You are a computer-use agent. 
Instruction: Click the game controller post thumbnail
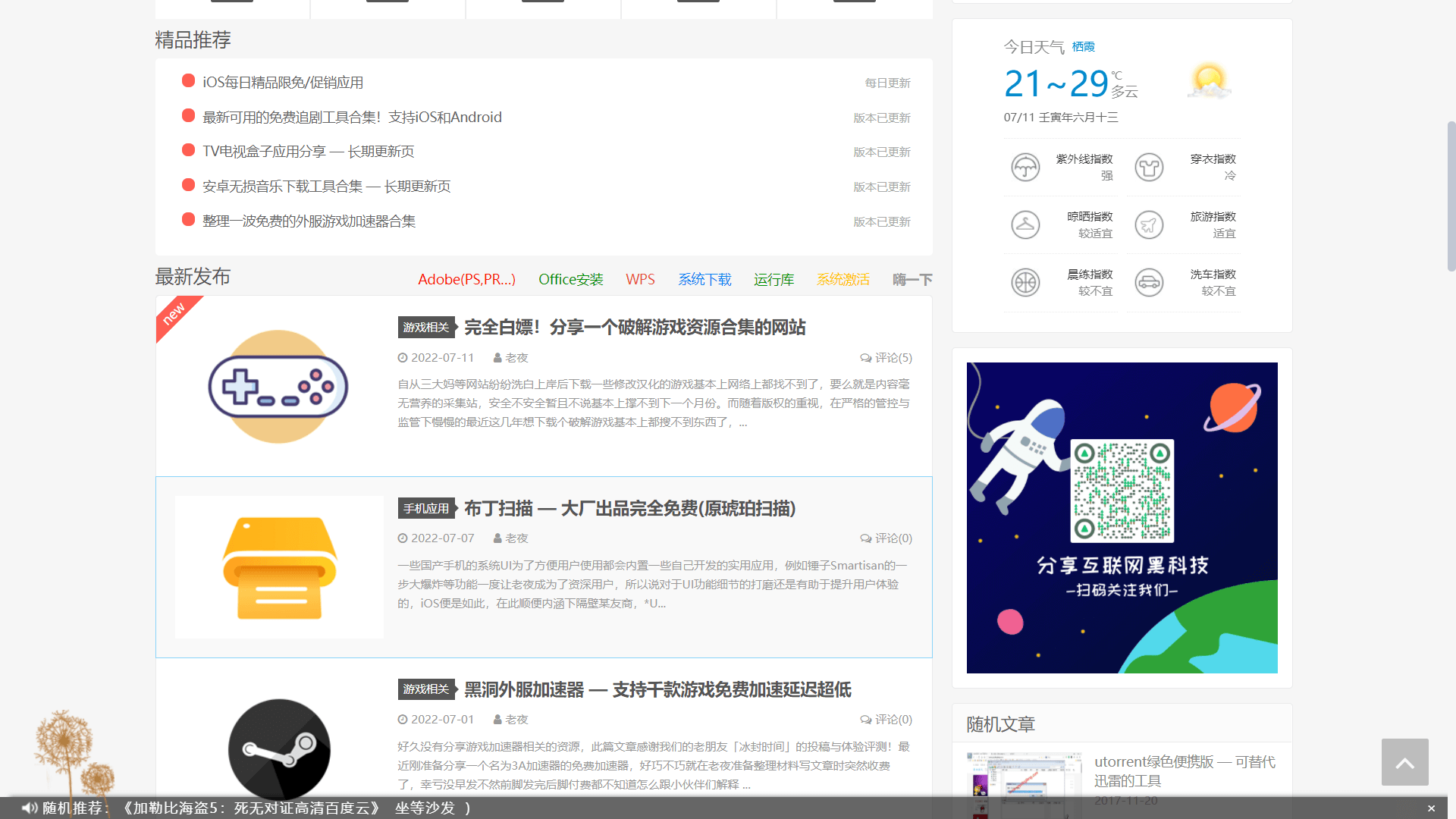[278, 387]
